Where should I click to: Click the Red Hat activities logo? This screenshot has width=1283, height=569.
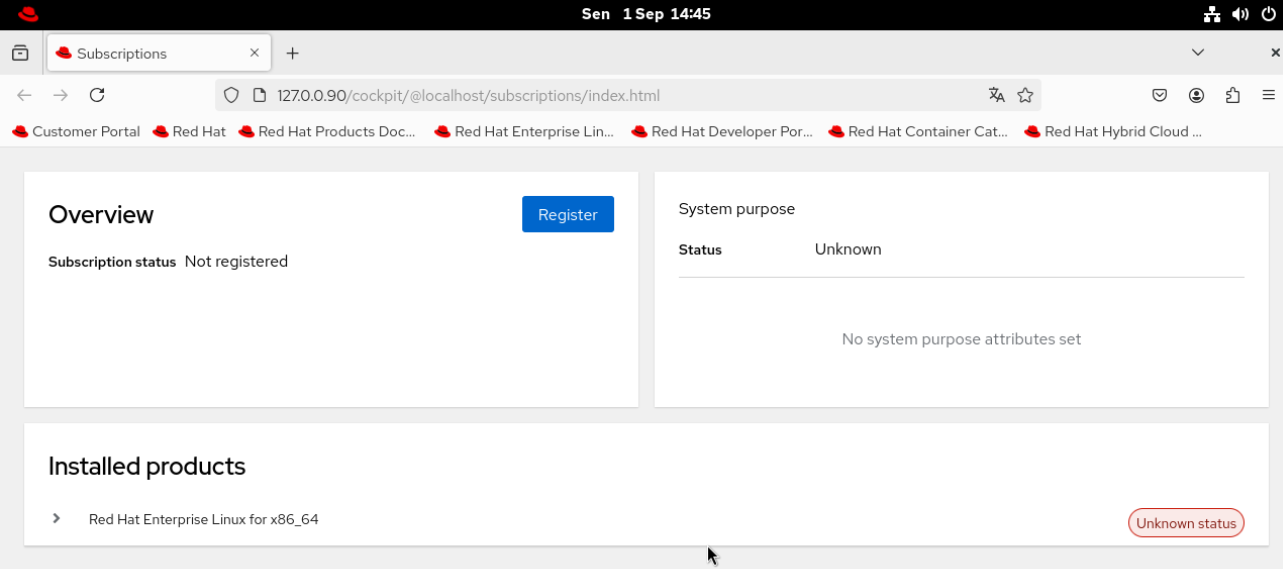[28, 14]
